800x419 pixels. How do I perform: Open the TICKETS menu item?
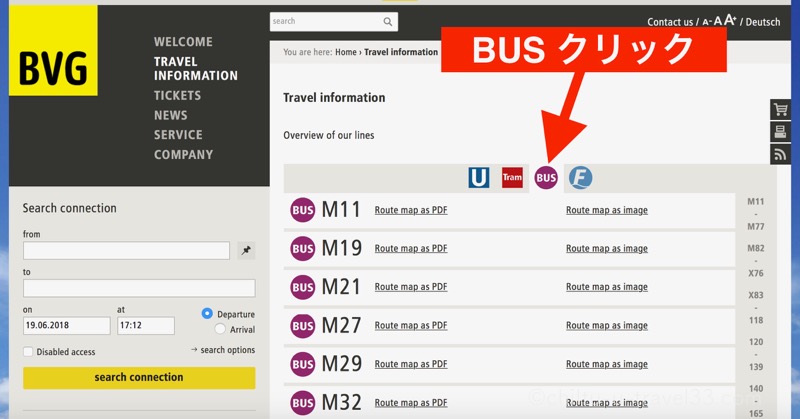pyautogui.click(x=178, y=95)
